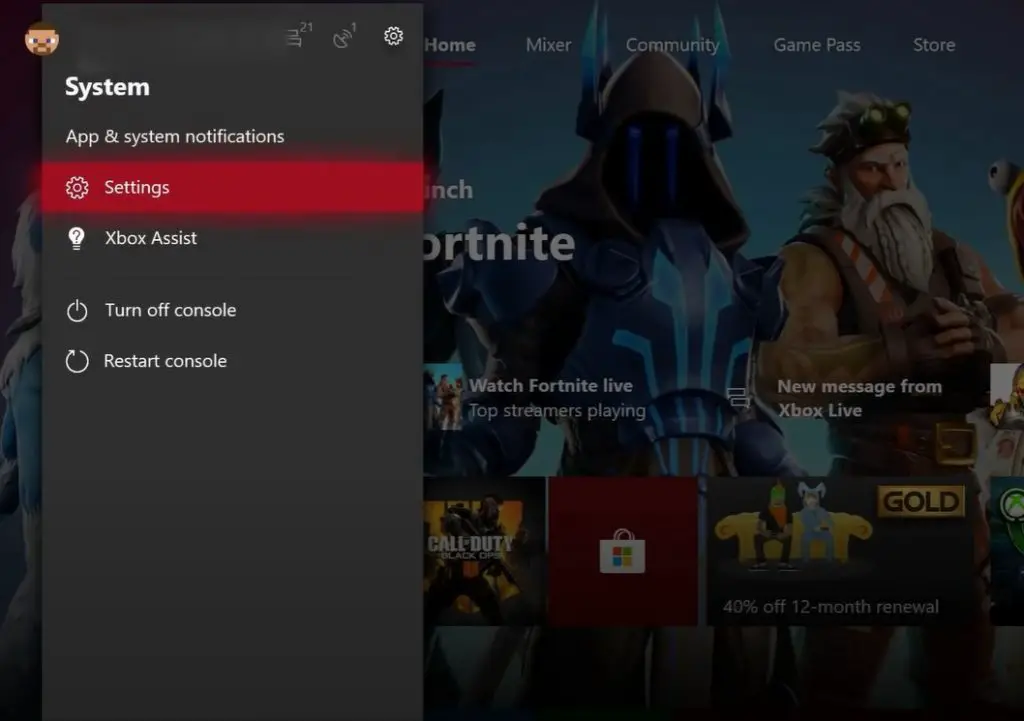
Task: Click the power icon for Turn off console
Action: point(77,310)
